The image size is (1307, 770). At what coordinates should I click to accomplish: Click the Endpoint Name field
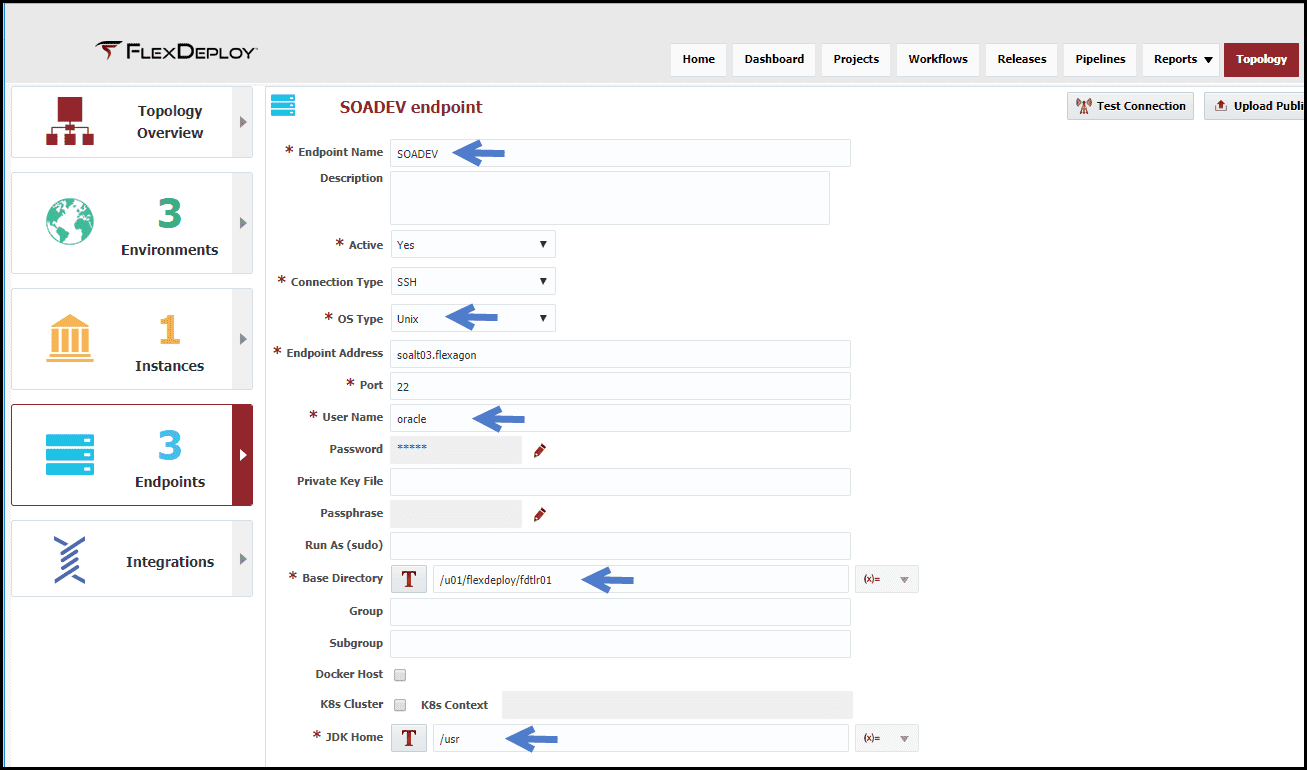(620, 153)
